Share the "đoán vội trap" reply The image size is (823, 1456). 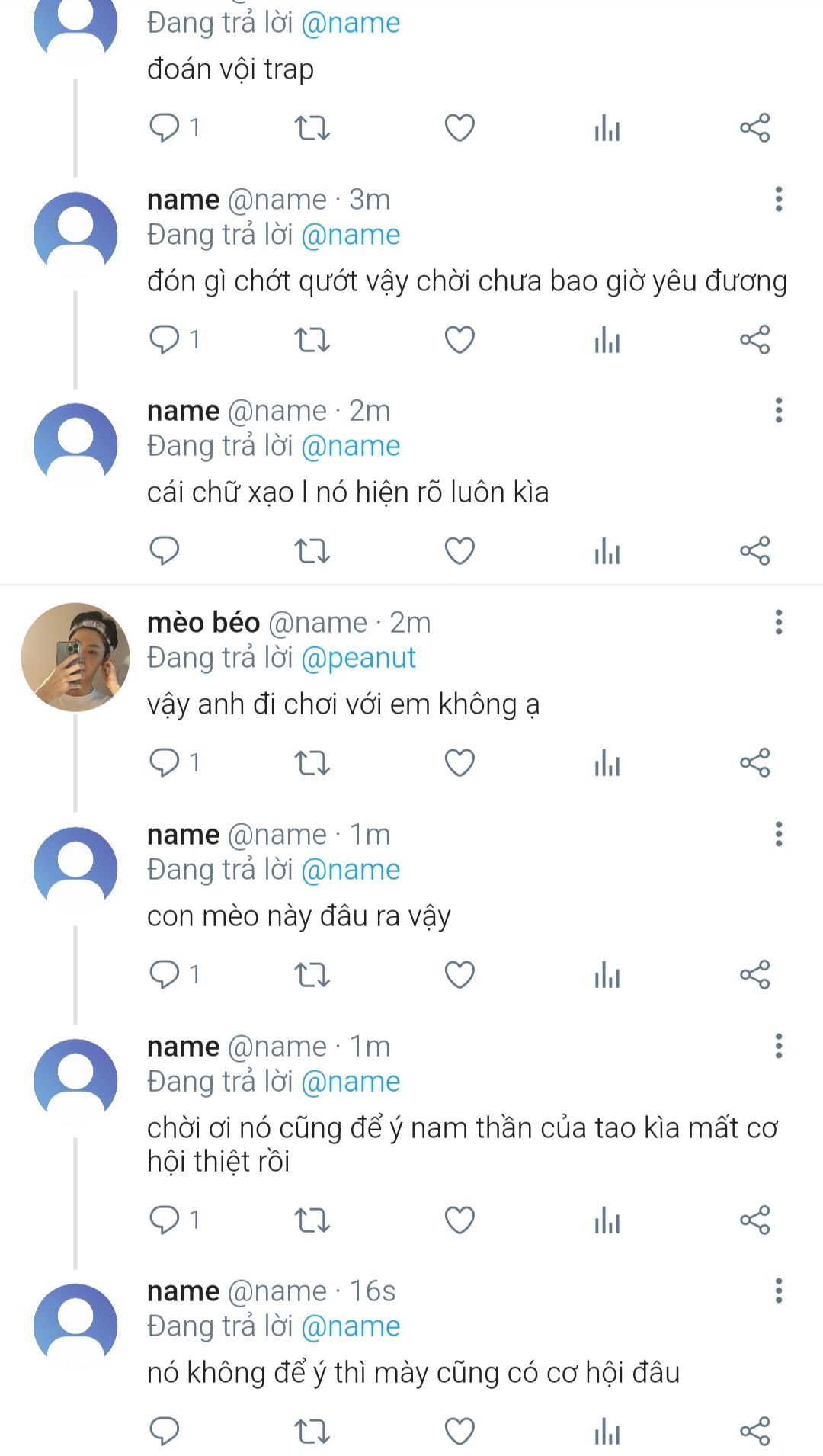click(754, 127)
